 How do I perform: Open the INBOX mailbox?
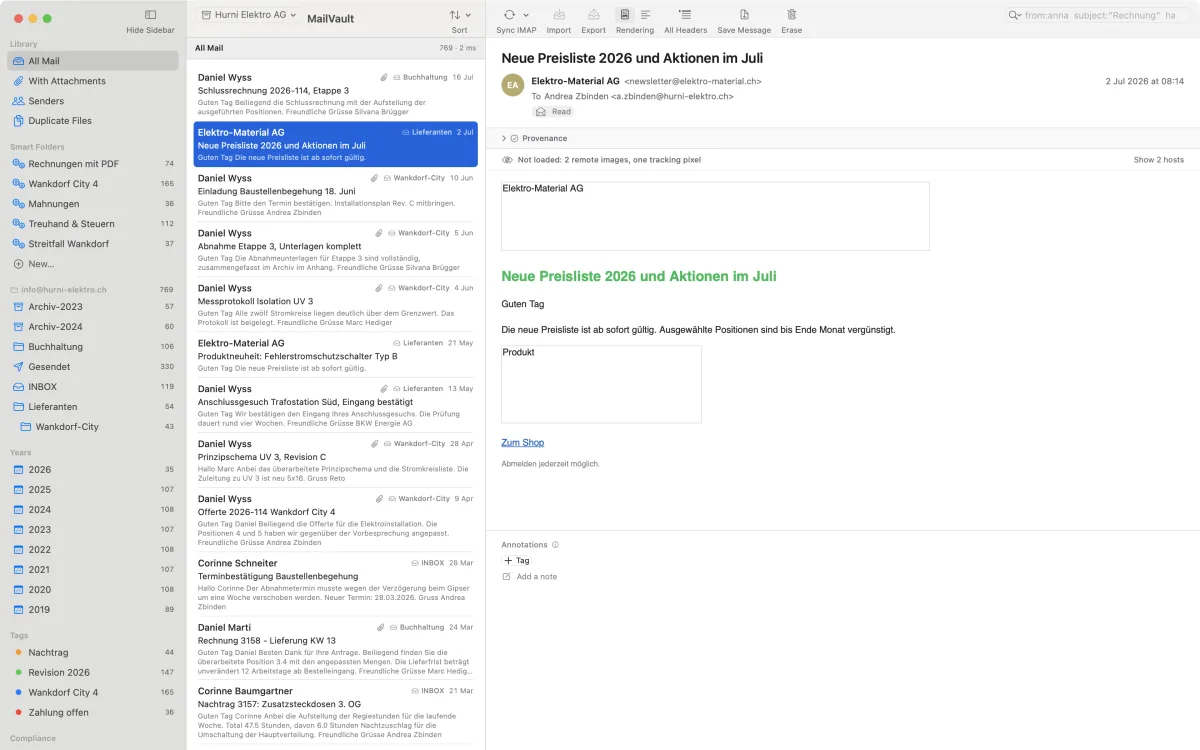93,387
